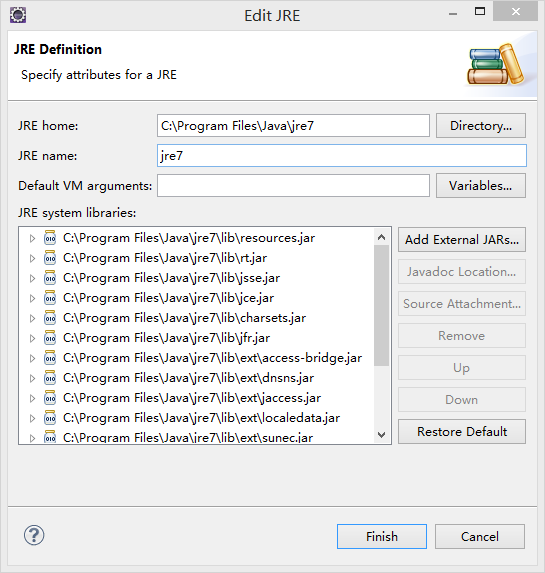545x573 pixels.
Task: Expand the jaccess.jar library entry
Action: click(32, 399)
